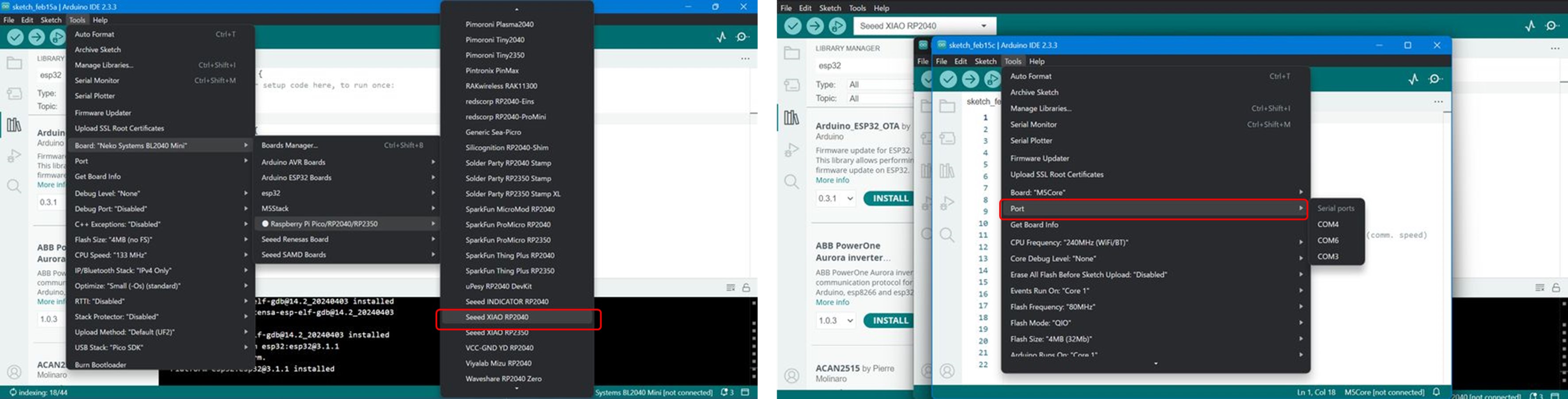The height and width of the screenshot is (399, 1568).
Task: Click scroll-up arrow atop RP2040 board list
Action: pos(517,9)
